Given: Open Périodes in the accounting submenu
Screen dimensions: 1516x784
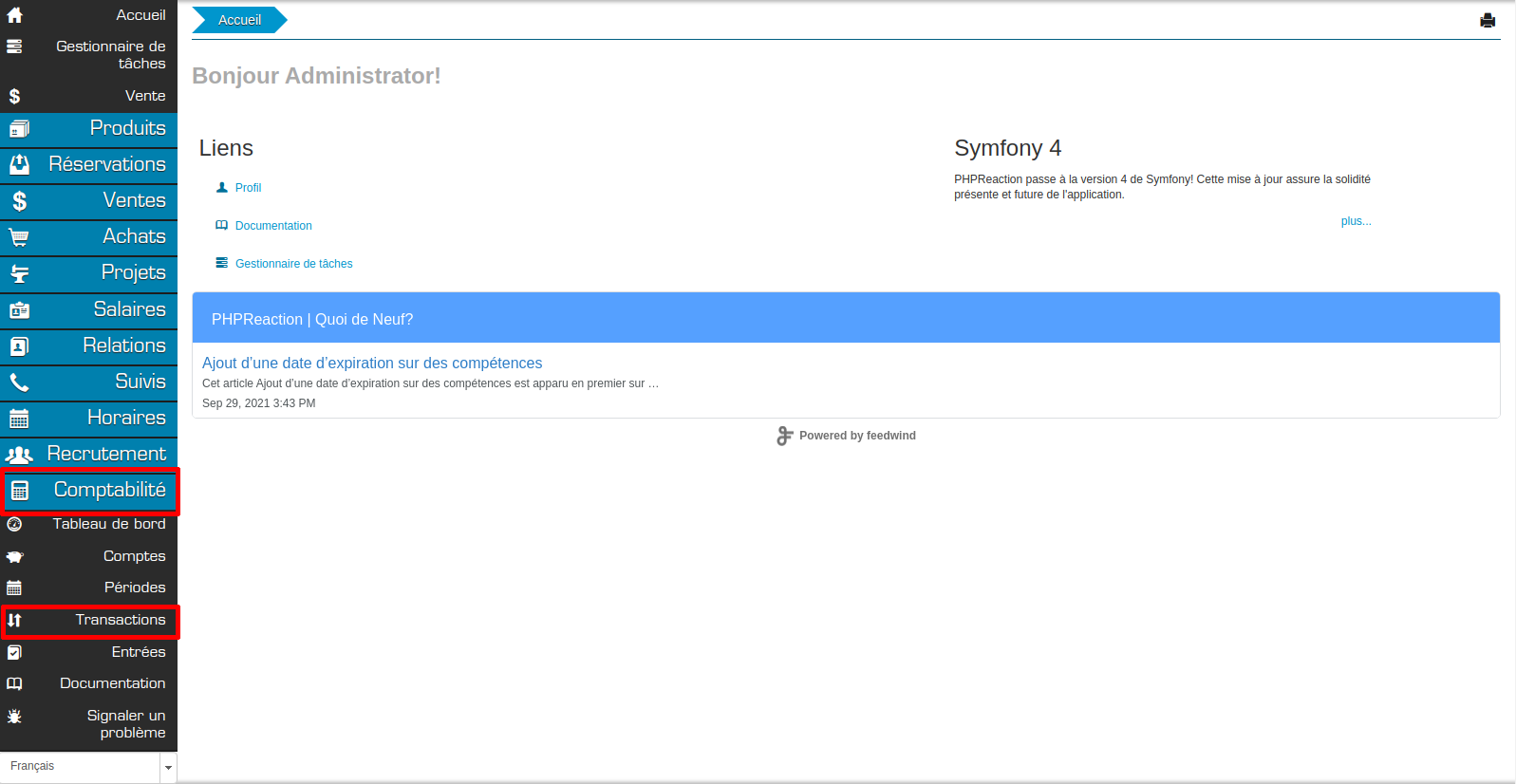Looking at the screenshot, I should (x=134, y=588).
